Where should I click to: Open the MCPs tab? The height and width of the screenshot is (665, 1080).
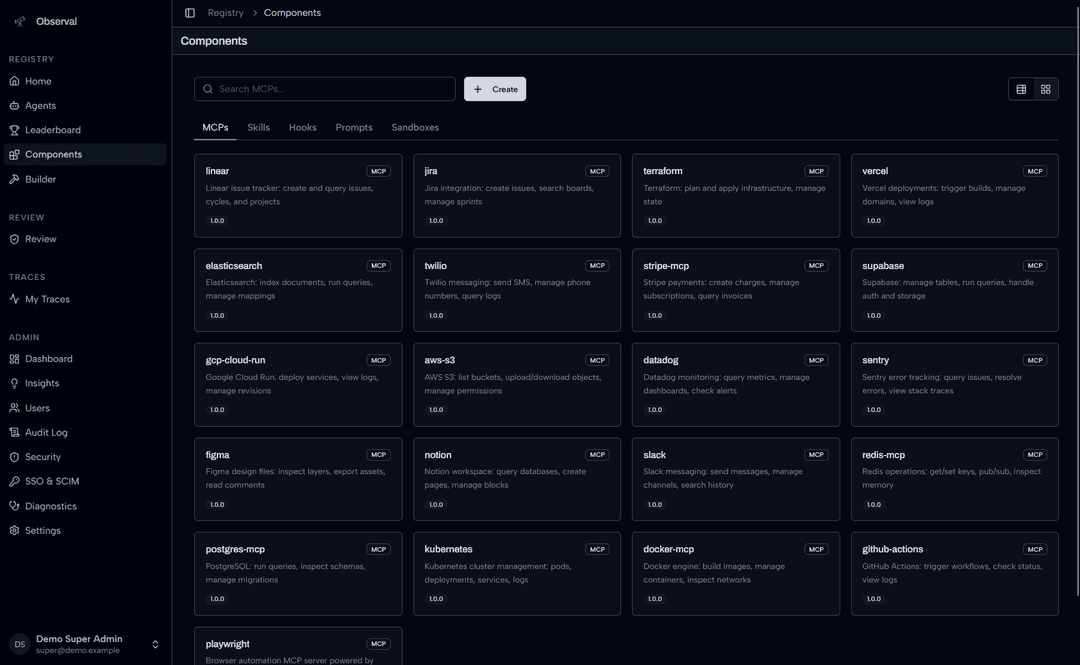point(215,127)
